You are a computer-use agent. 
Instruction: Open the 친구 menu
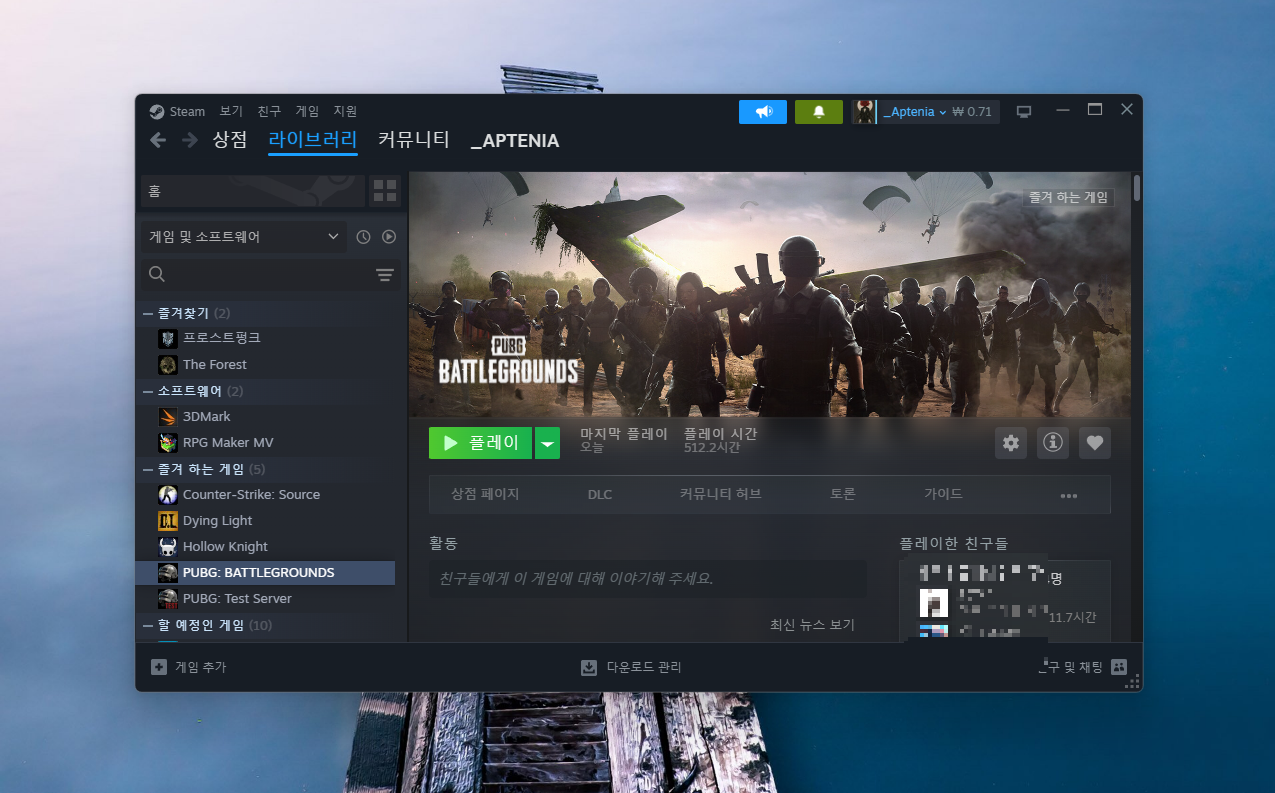[x=269, y=112]
